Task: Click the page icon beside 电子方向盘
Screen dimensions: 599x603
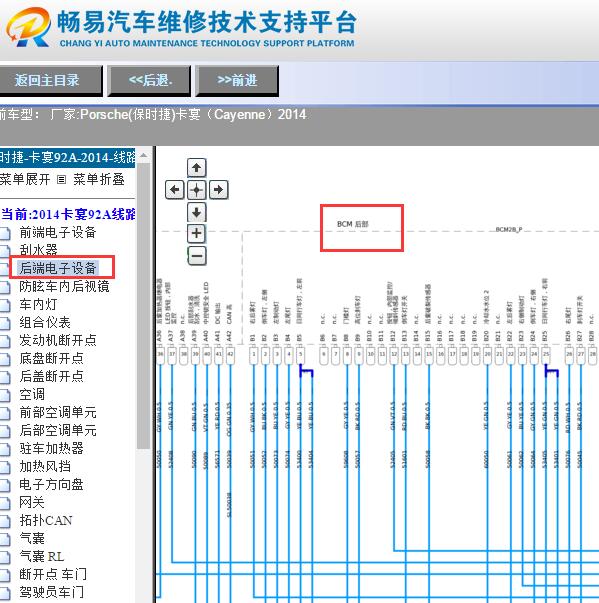Action: click(x=5, y=485)
